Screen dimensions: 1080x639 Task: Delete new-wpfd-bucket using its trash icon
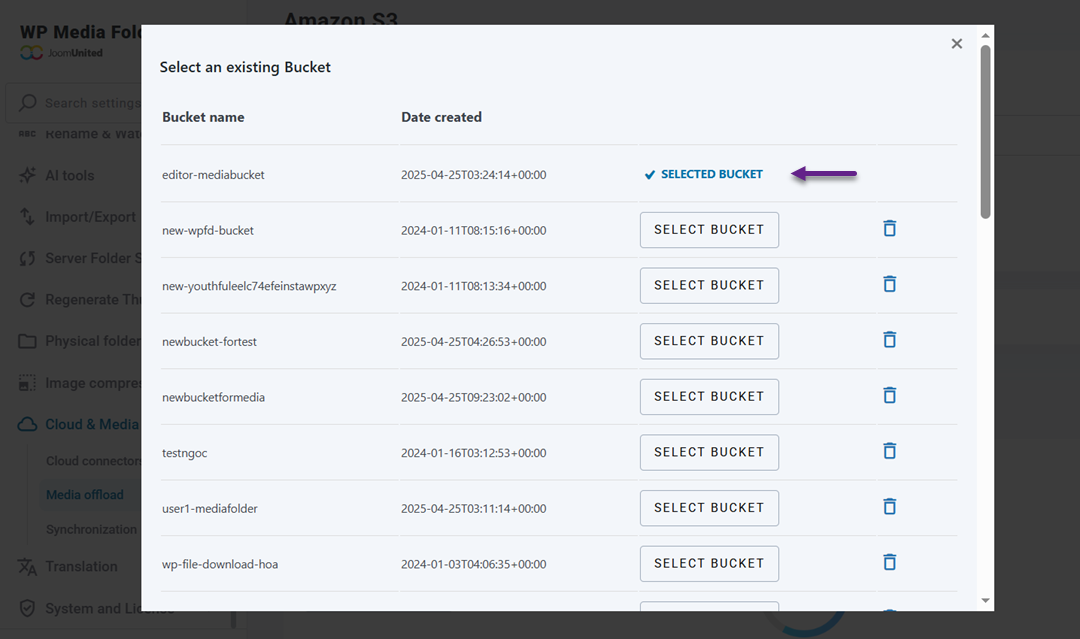click(x=889, y=228)
